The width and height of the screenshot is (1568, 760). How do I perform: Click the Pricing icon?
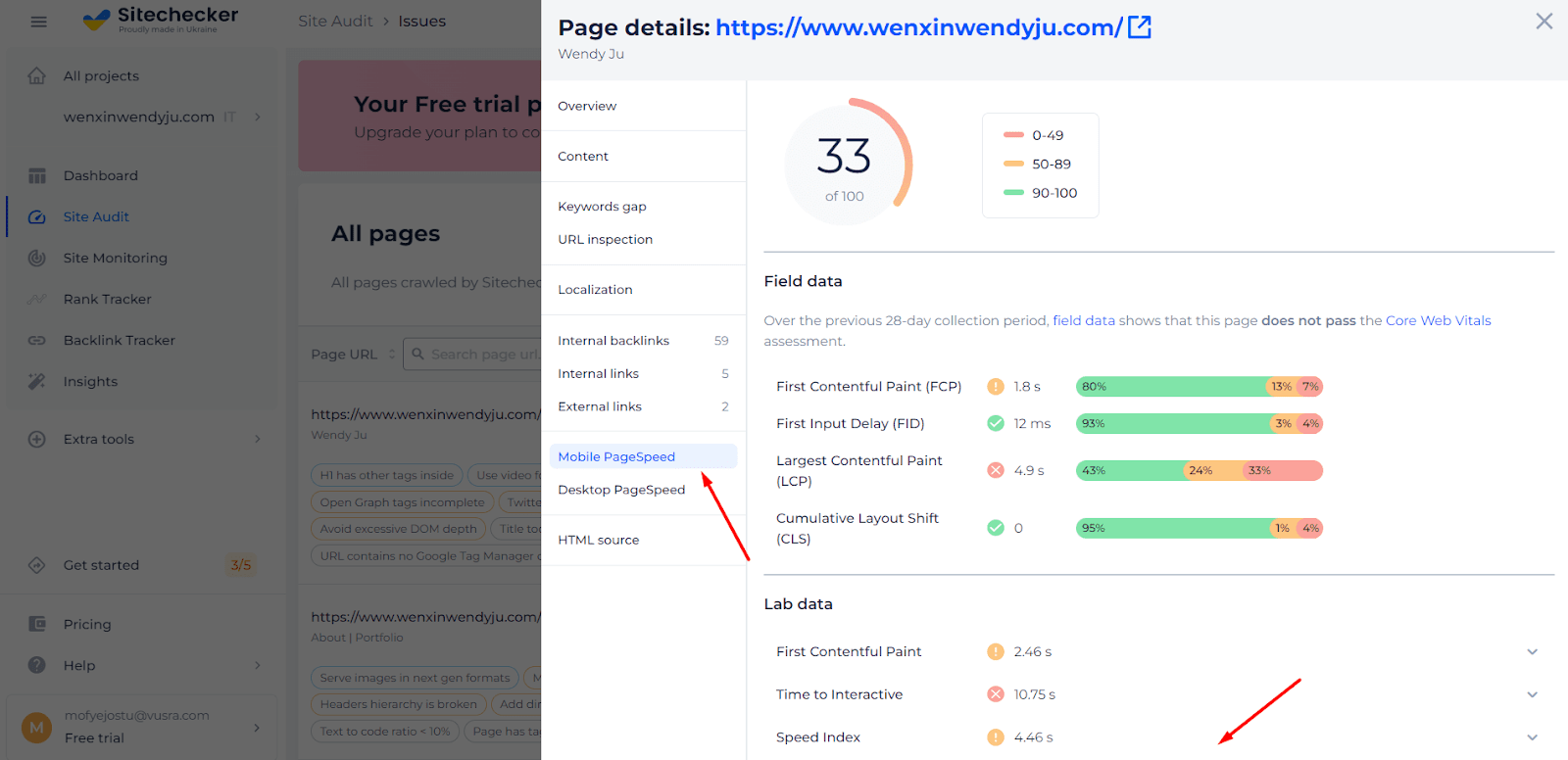point(37,624)
